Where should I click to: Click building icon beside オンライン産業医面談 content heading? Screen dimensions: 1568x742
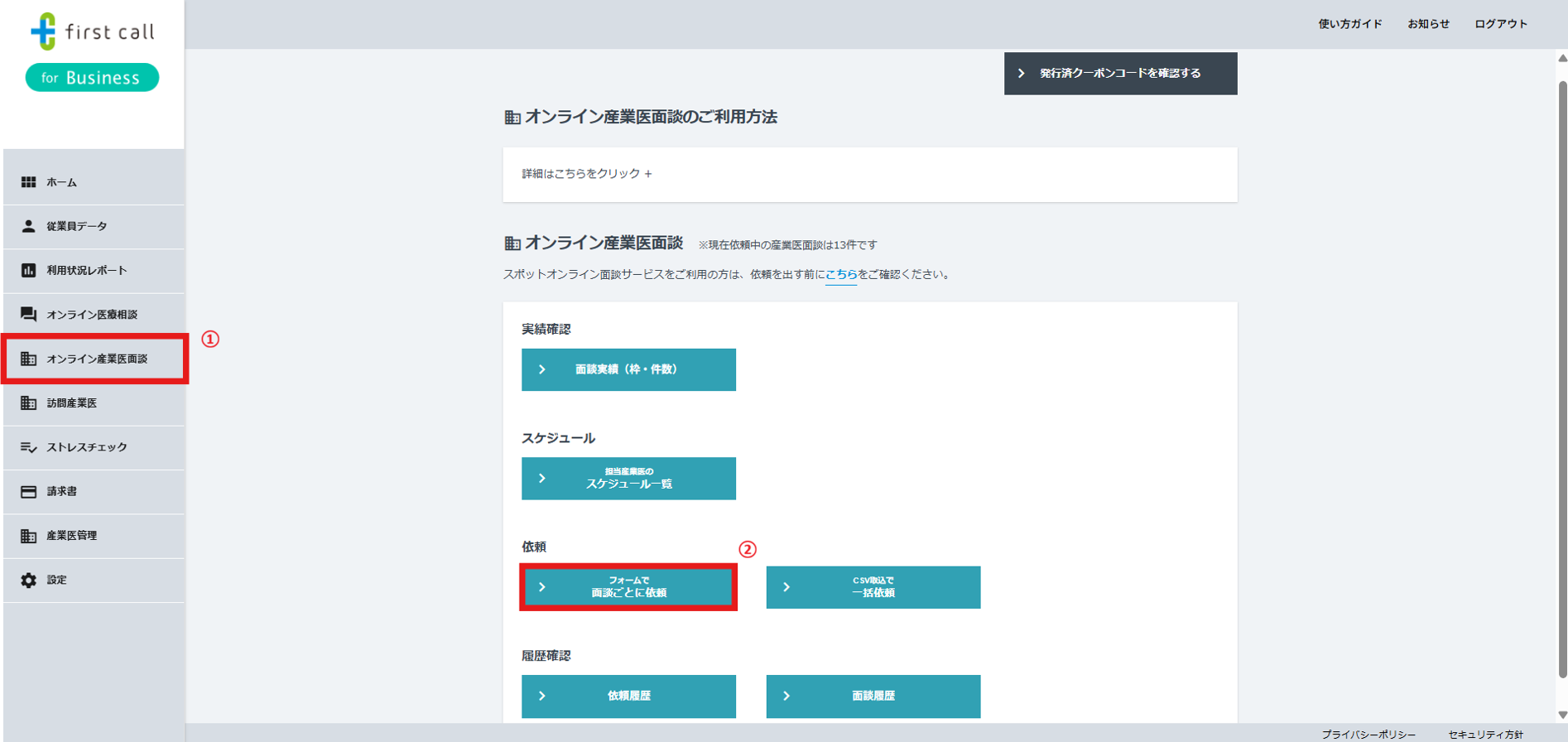pos(512,243)
